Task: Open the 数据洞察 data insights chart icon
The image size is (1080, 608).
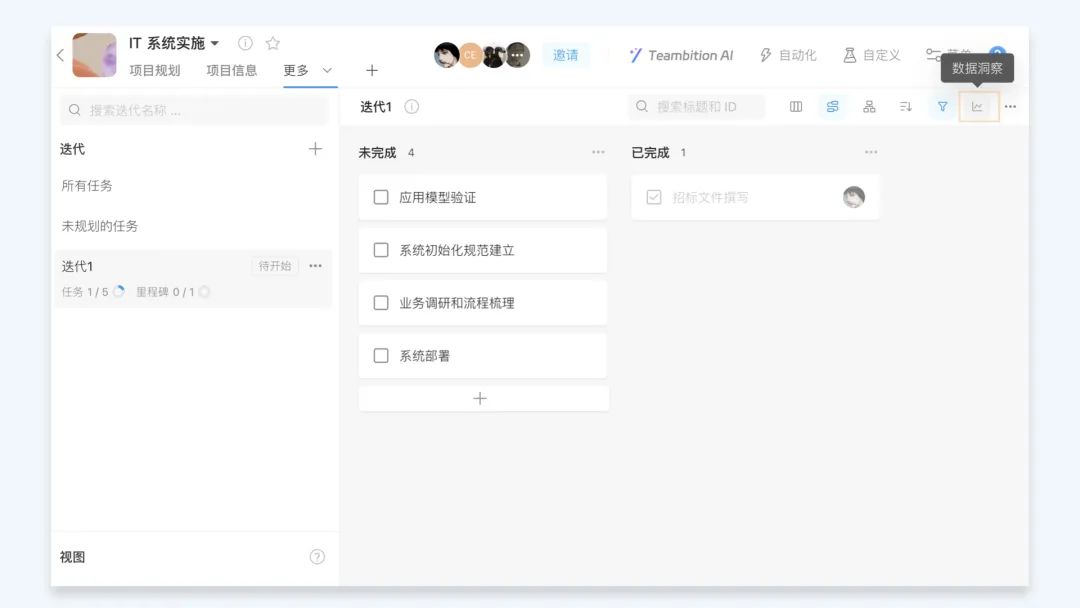Action: (978, 107)
